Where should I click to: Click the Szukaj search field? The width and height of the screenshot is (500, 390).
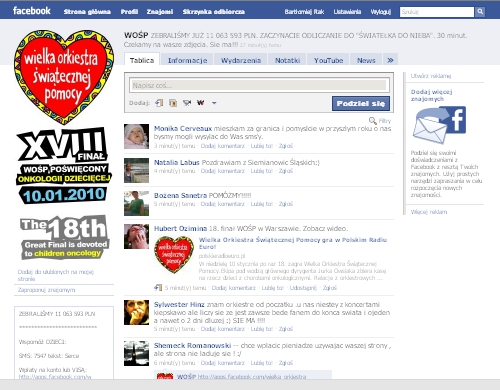(437, 12)
